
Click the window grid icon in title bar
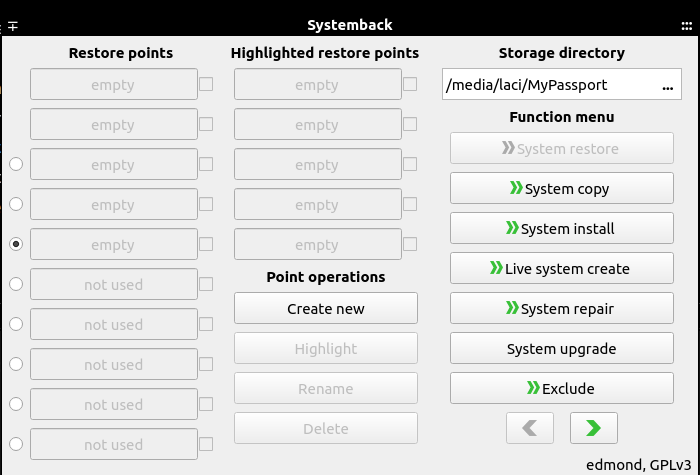tap(687, 26)
